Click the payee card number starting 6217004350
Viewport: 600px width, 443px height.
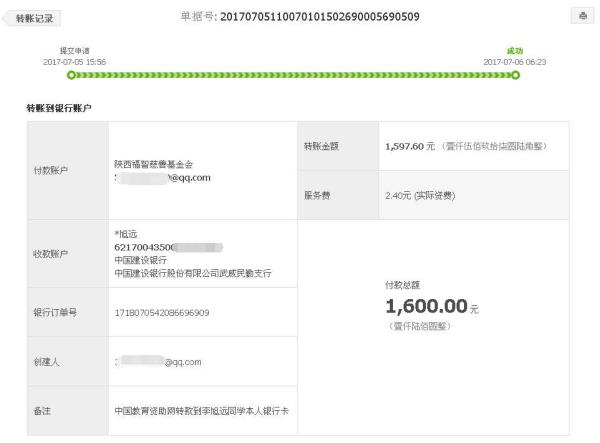coord(167,246)
